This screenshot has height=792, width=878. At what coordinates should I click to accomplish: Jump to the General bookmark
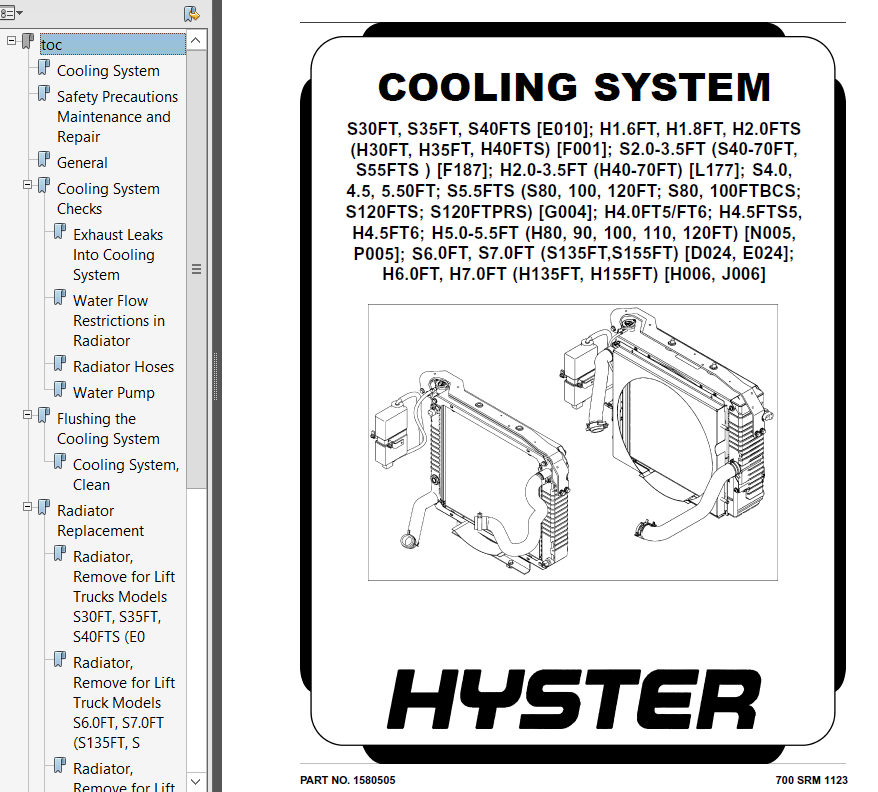coord(82,162)
